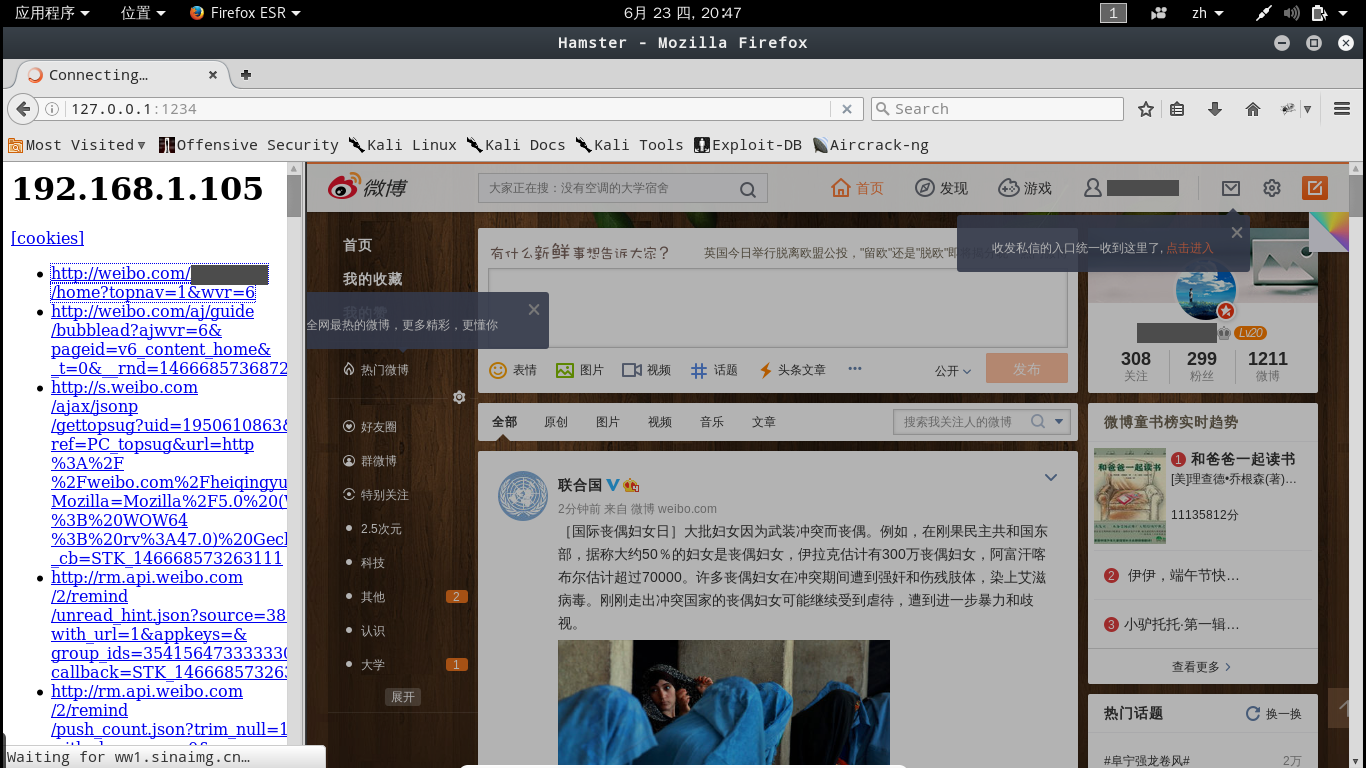The image size is (1366, 768).
Task: Click the sidebar group settings gear icon
Action: click(459, 397)
